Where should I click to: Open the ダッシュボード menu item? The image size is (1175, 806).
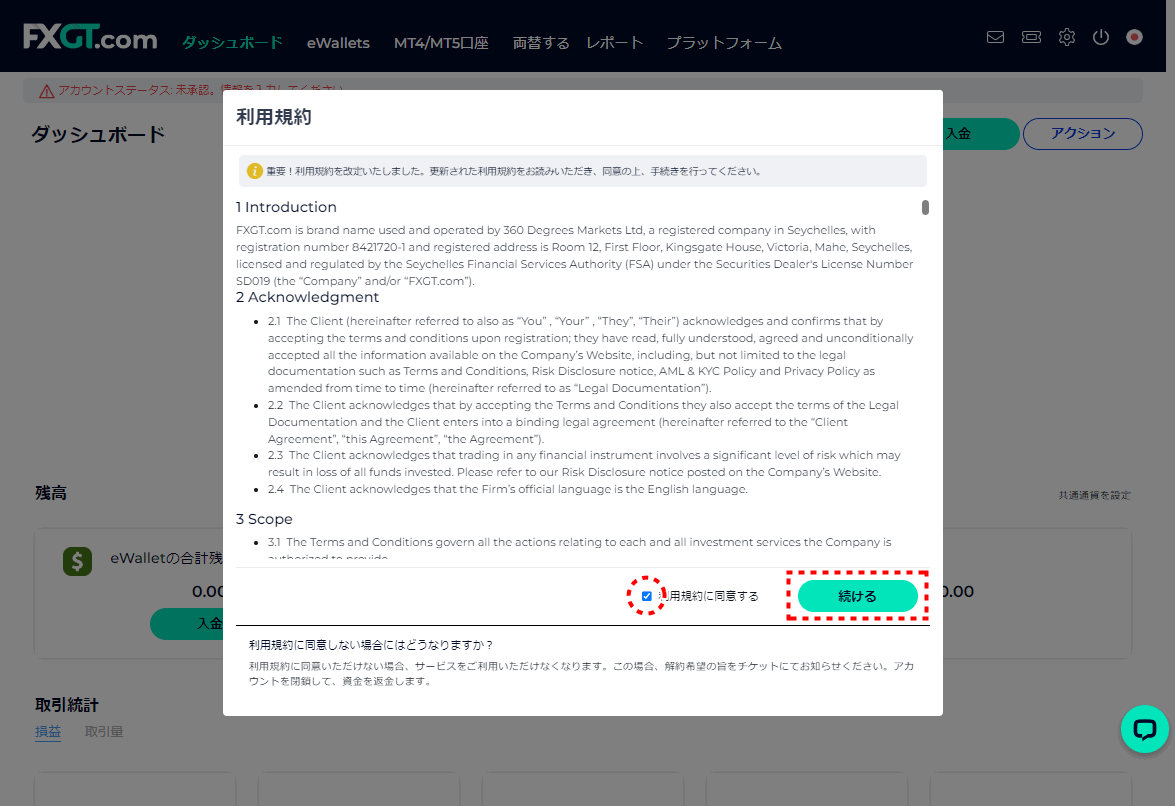click(x=232, y=43)
